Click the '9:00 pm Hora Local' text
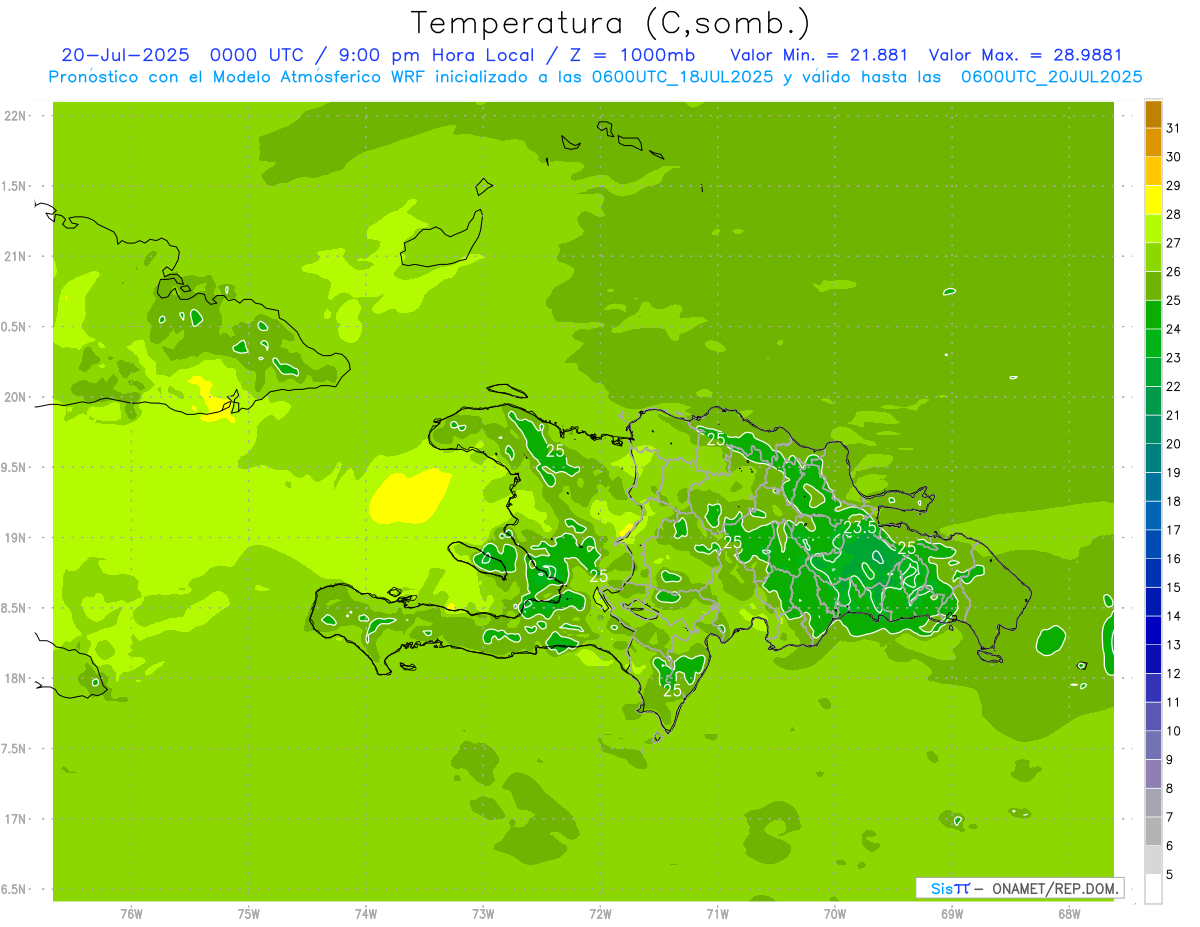 (x=438, y=55)
